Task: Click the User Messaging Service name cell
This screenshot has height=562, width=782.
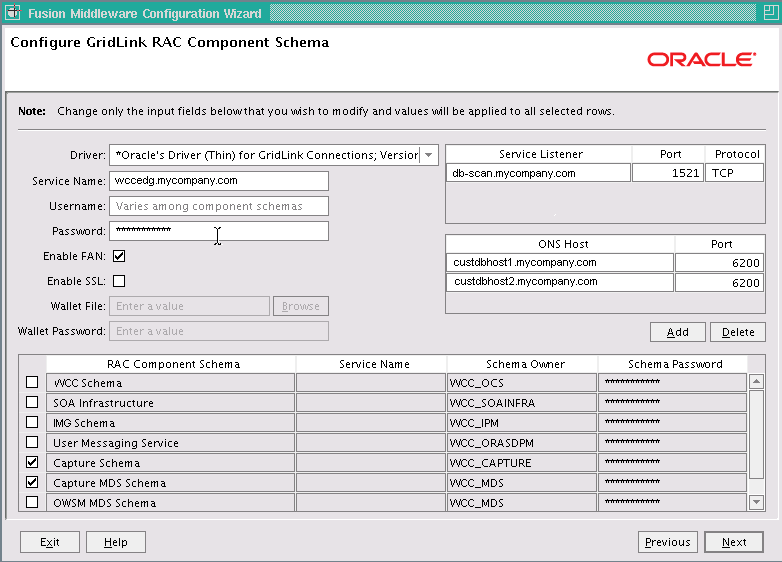Action: pos(171,443)
